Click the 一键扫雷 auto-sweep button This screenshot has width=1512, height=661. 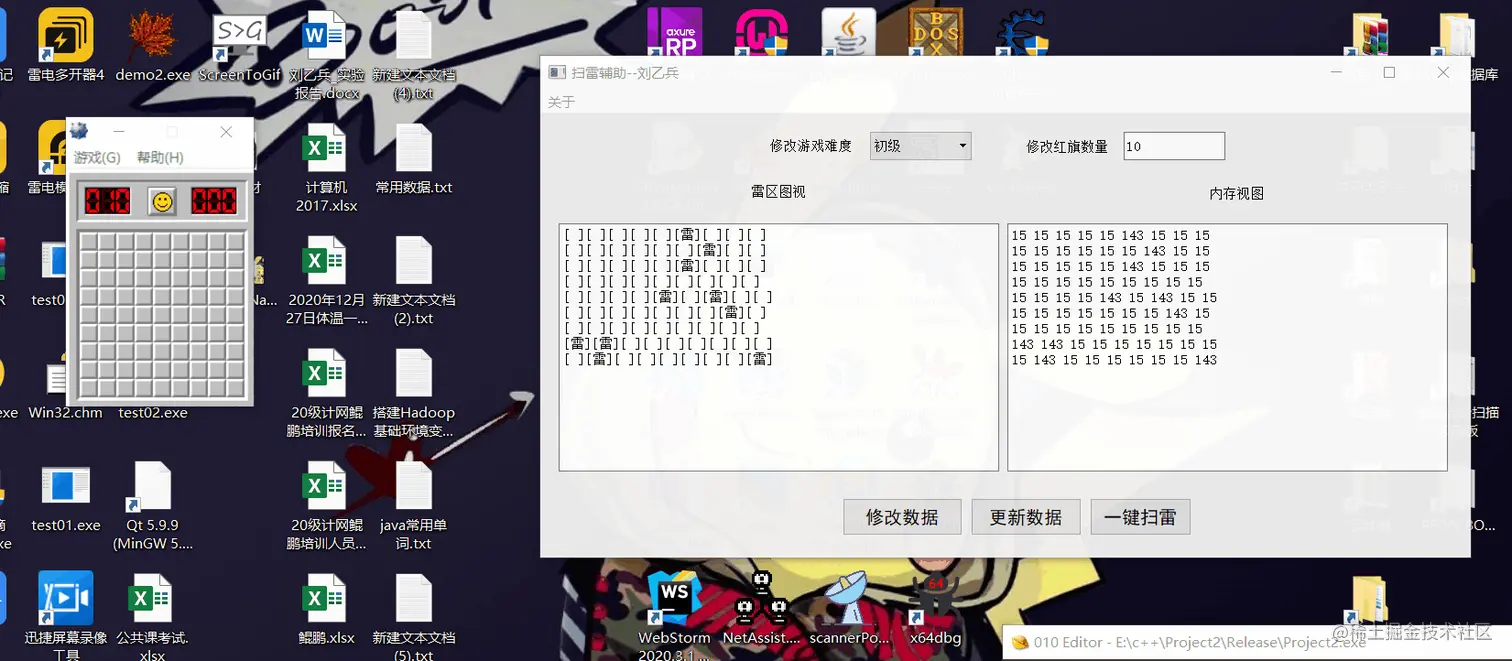[x=1139, y=517]
